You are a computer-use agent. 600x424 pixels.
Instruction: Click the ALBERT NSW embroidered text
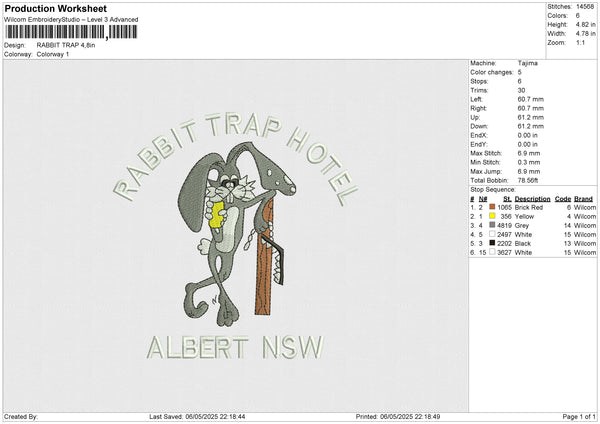235,347
